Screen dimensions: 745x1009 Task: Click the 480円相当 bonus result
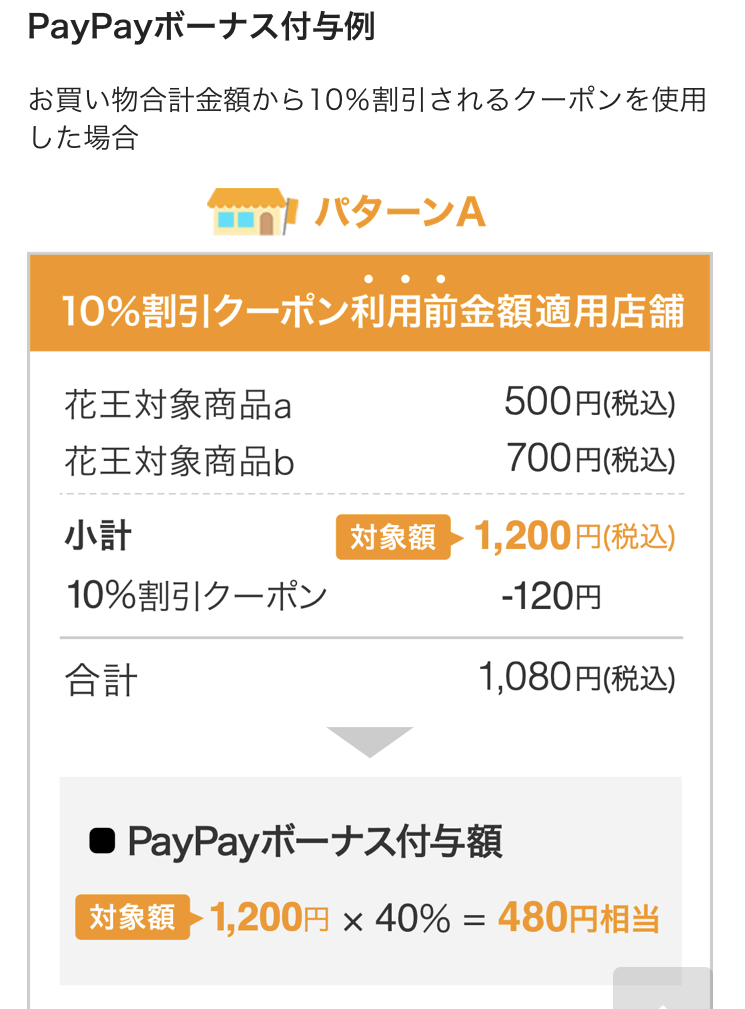579,917
